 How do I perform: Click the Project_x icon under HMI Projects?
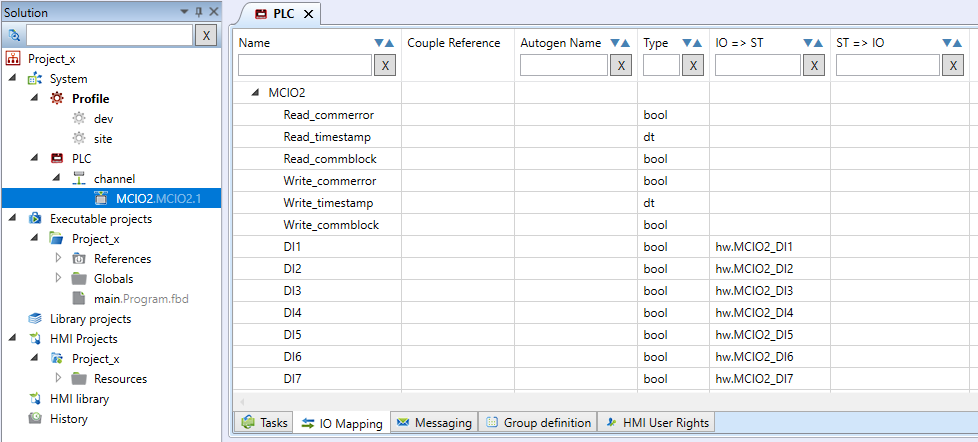tap(57, 358)
